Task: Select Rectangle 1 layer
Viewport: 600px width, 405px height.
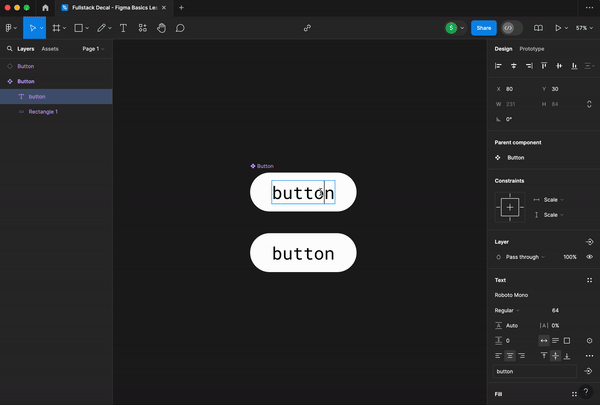Action: [x=56, y=112]
